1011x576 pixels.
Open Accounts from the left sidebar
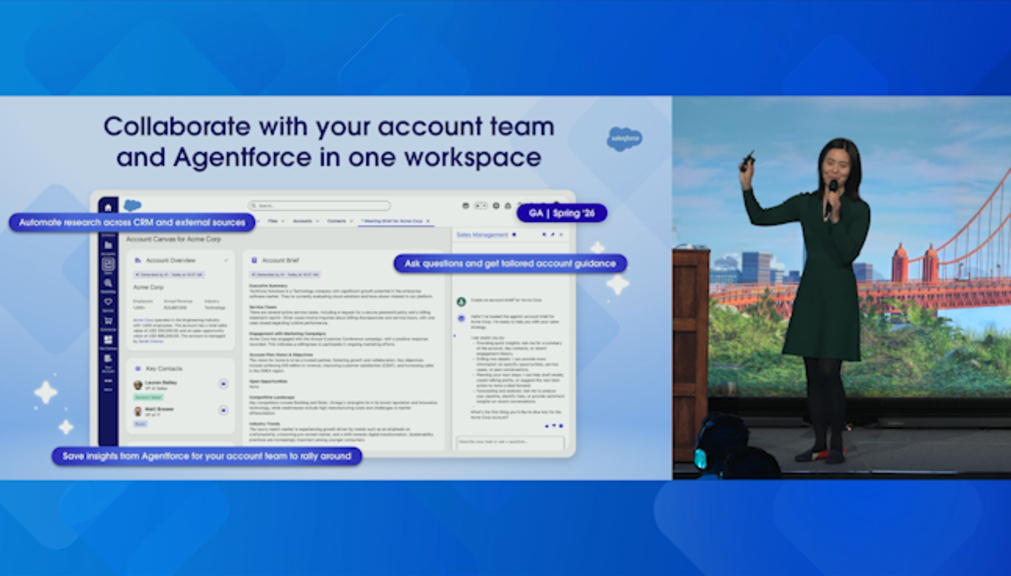pos(108,246)
